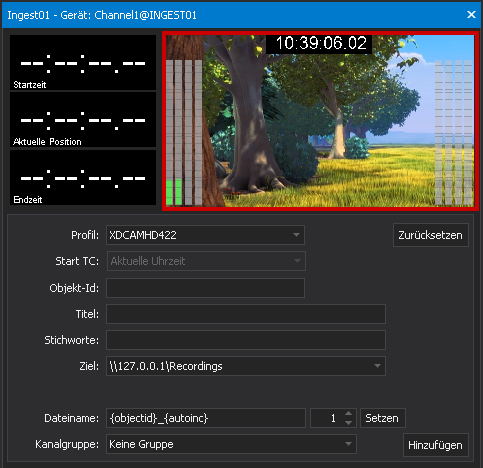Click the left audio level meters
This screenshot has height=468, width=483.
click(184, 132)
